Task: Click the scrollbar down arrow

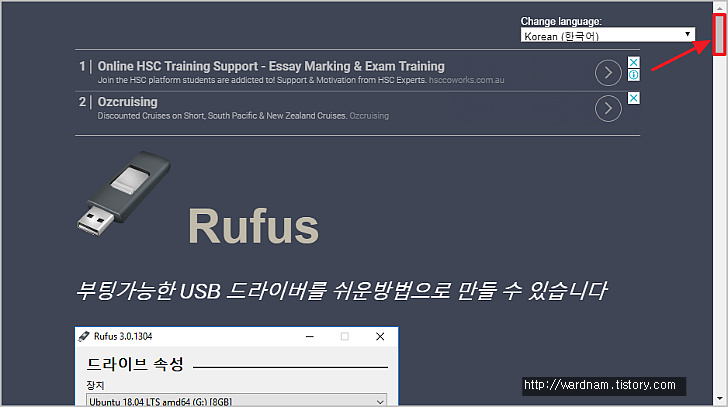Action: pyautogui.click(x=720, y=399)
